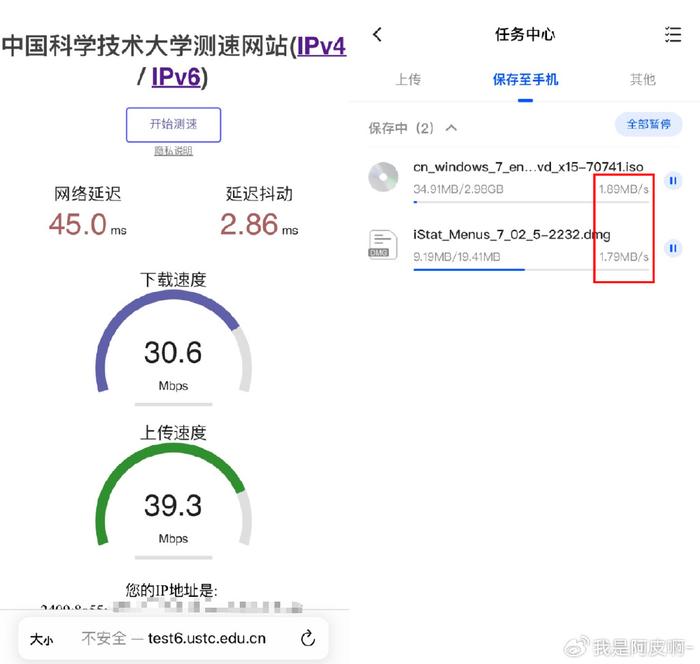Screen dimensions: 700x664
Task: Click the 下载速度 heading
Action: pyautogui.click(x=173, y=280)
